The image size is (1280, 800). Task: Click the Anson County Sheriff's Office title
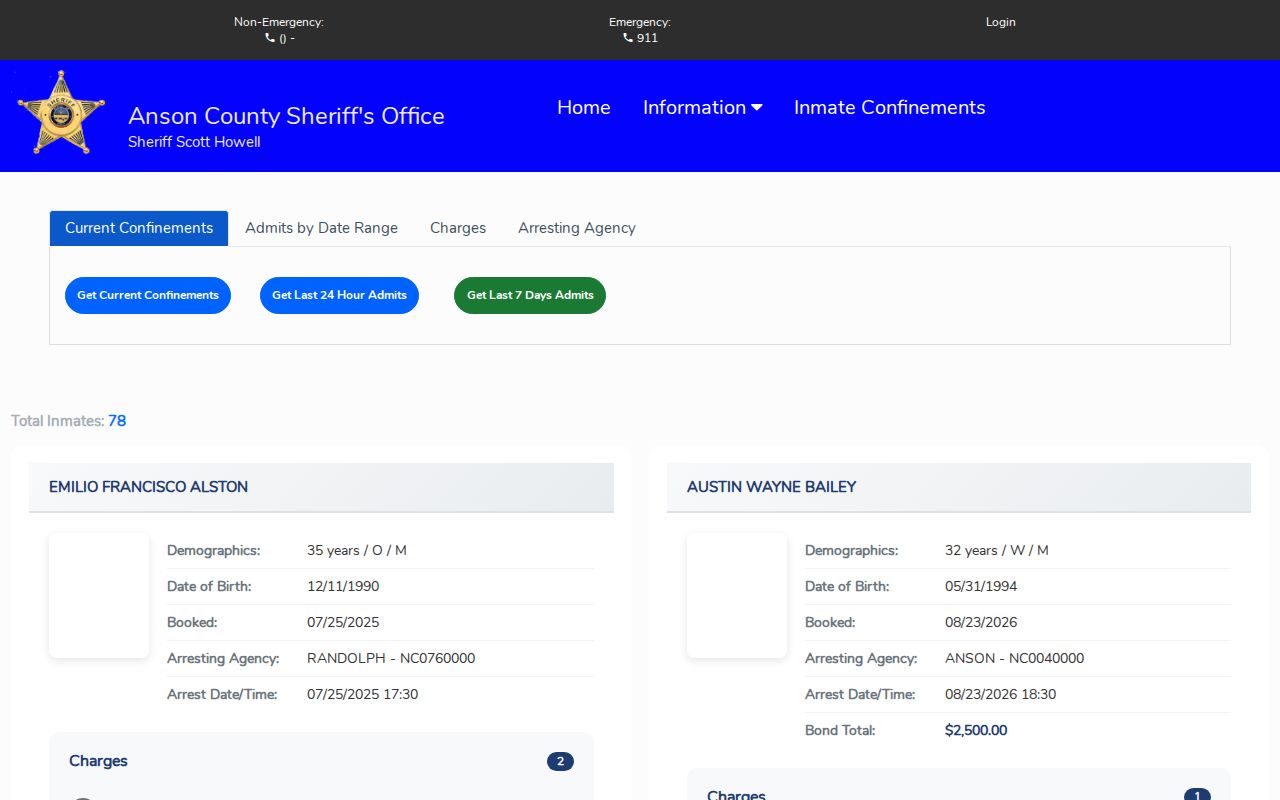(286, 116)
